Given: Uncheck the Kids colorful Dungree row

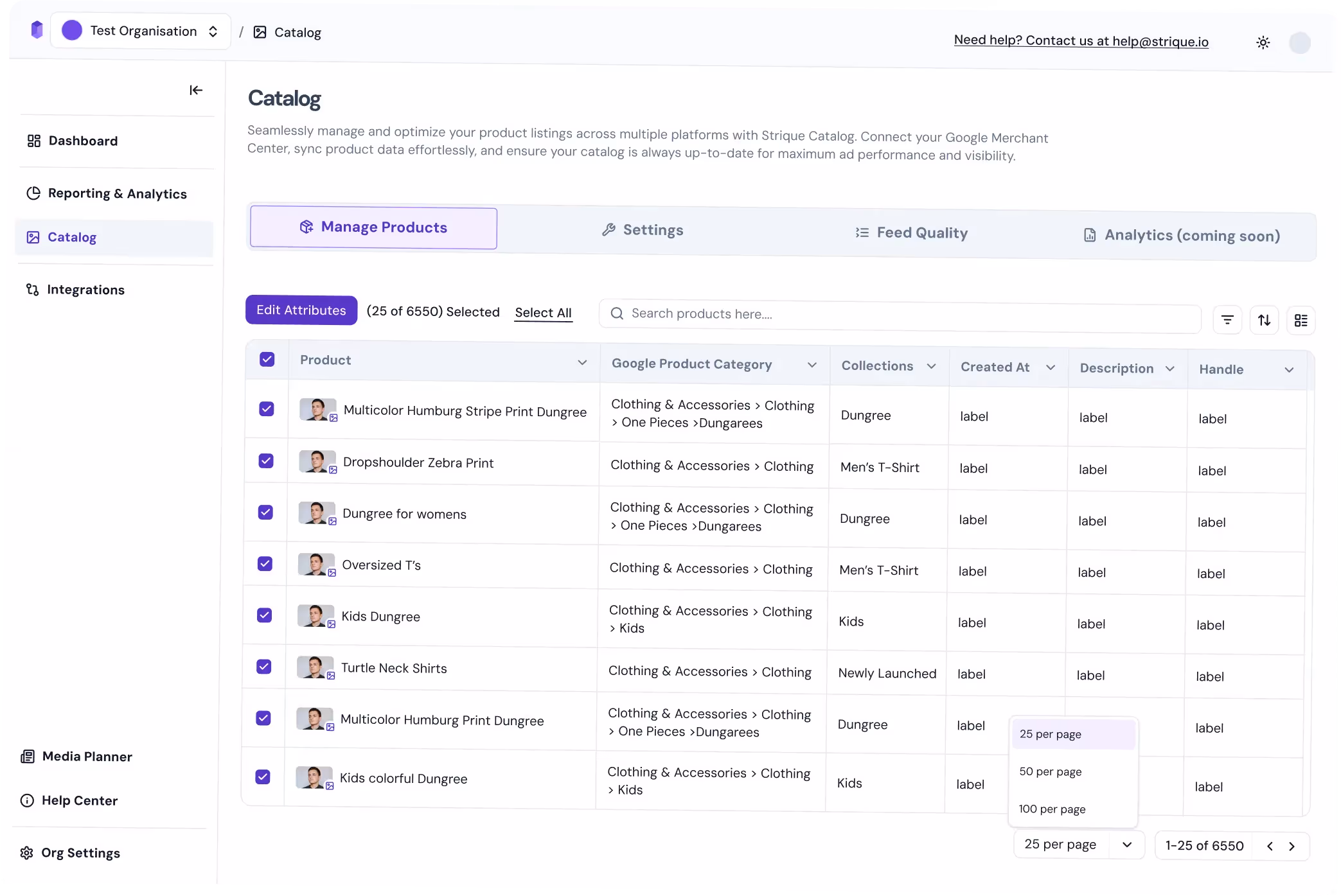Looking at the screenshot, I should pos(263,777).
